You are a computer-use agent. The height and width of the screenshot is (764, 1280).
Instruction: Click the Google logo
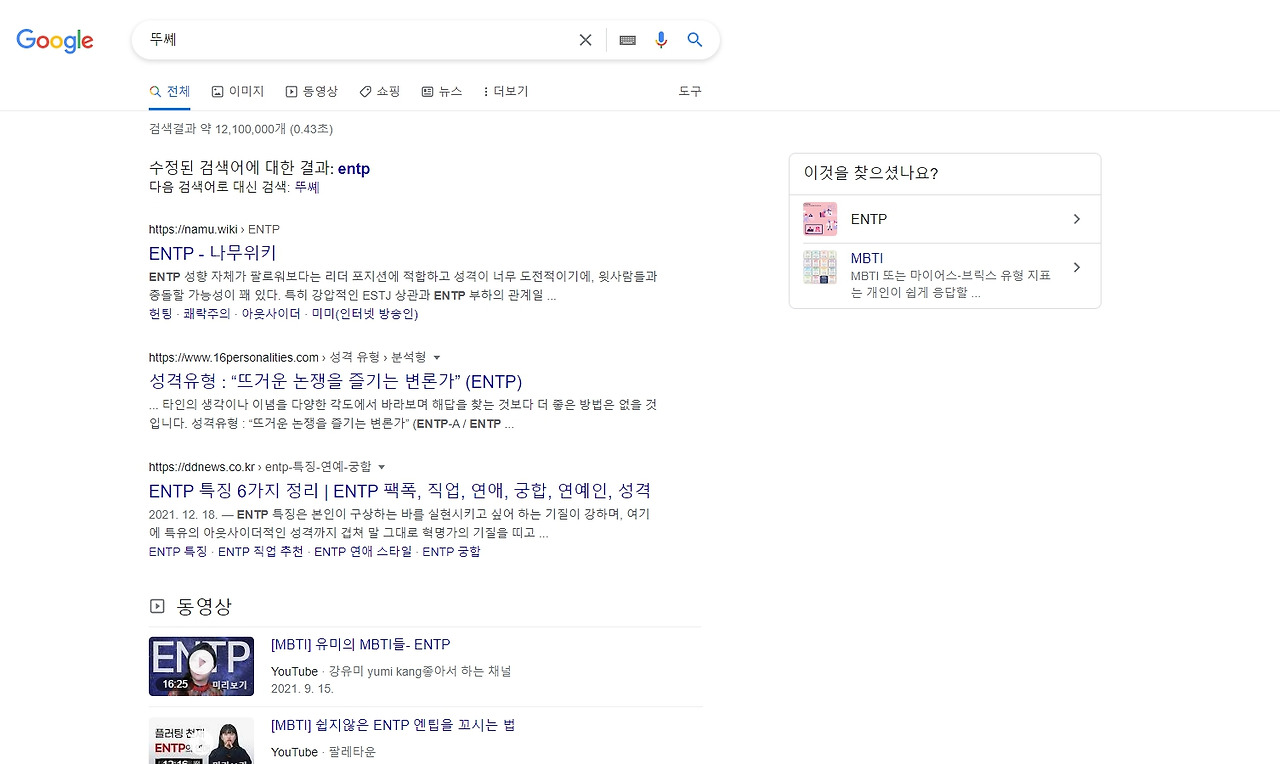(x=55, y=40)
